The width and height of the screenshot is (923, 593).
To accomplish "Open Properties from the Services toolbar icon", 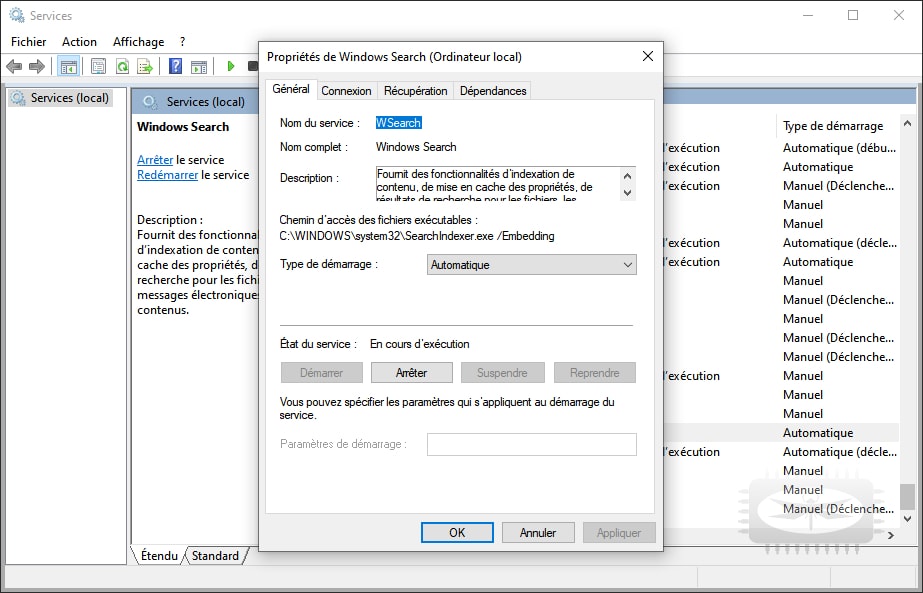I will (x=99, y=67).
